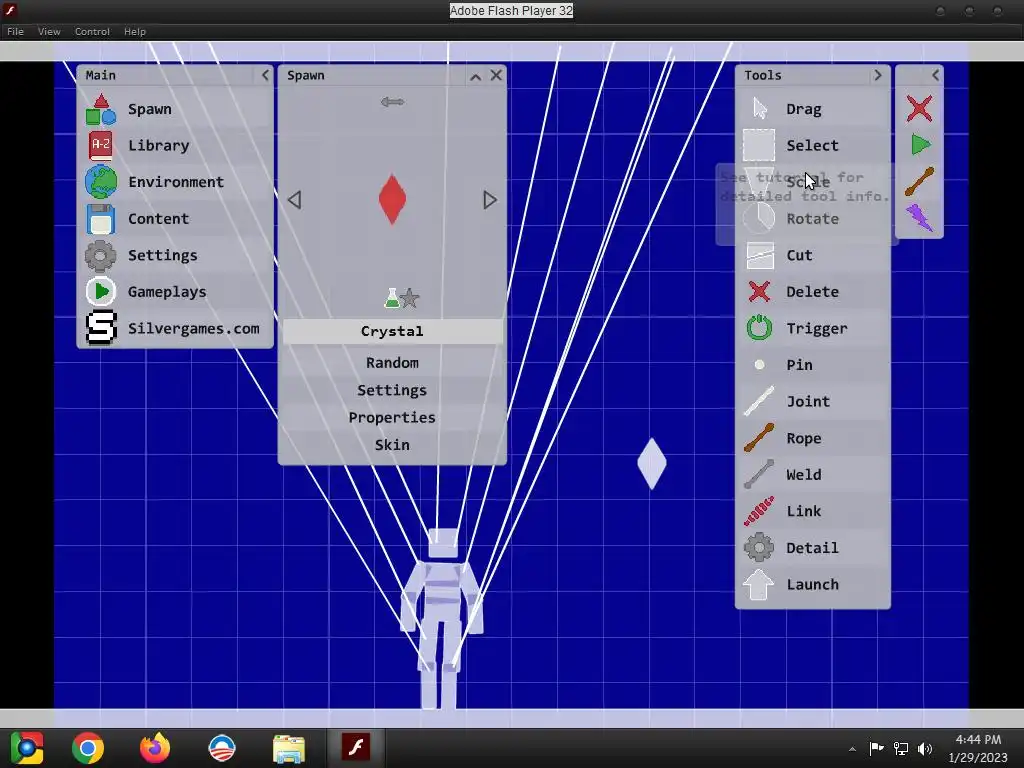Image resolution: width=1024 pixels, height=768 pixels.
Task: Show next spawn item with right arrow
Action: 490,200
